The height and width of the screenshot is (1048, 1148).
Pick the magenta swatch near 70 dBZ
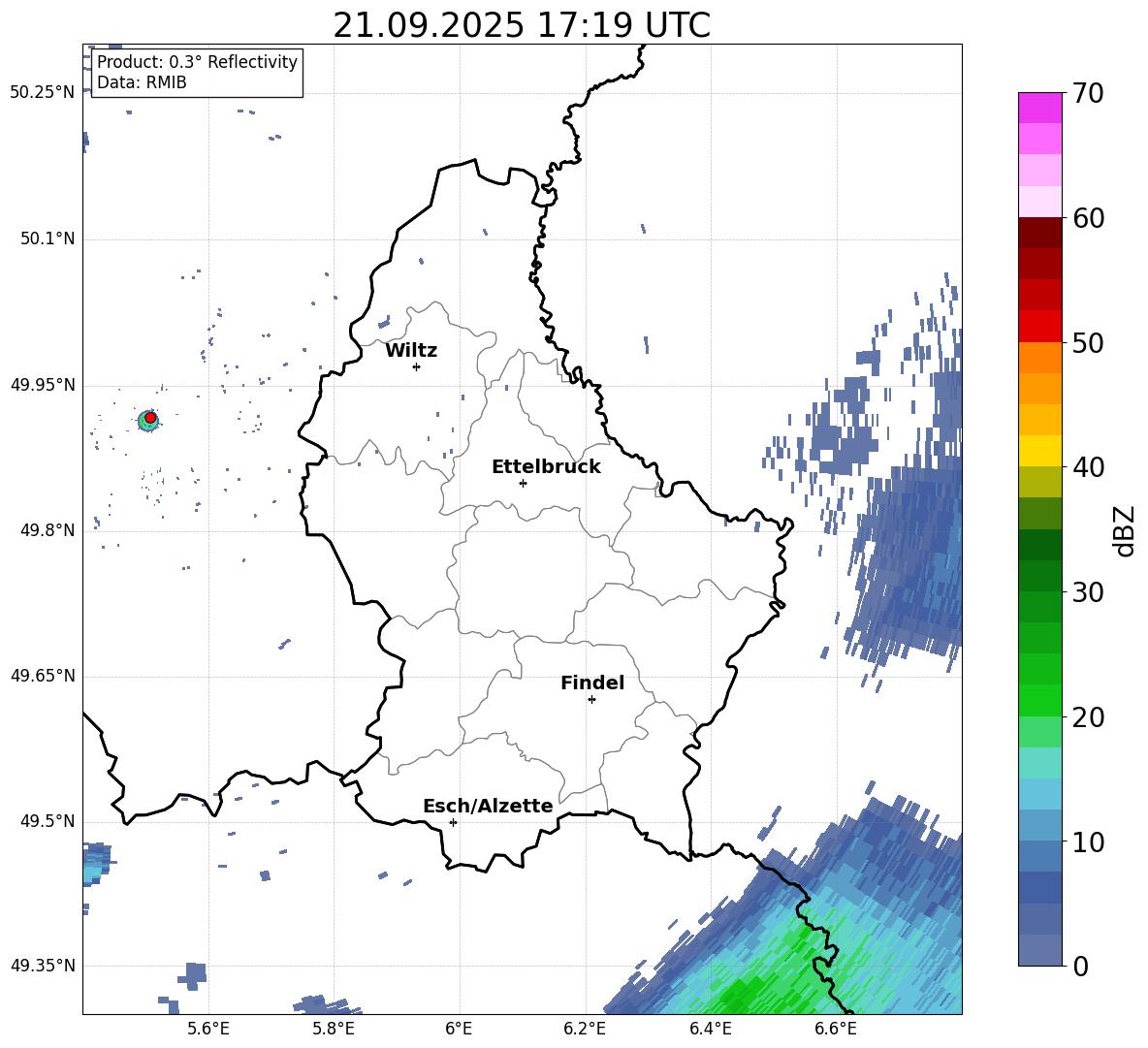(x=1039, y=109)
